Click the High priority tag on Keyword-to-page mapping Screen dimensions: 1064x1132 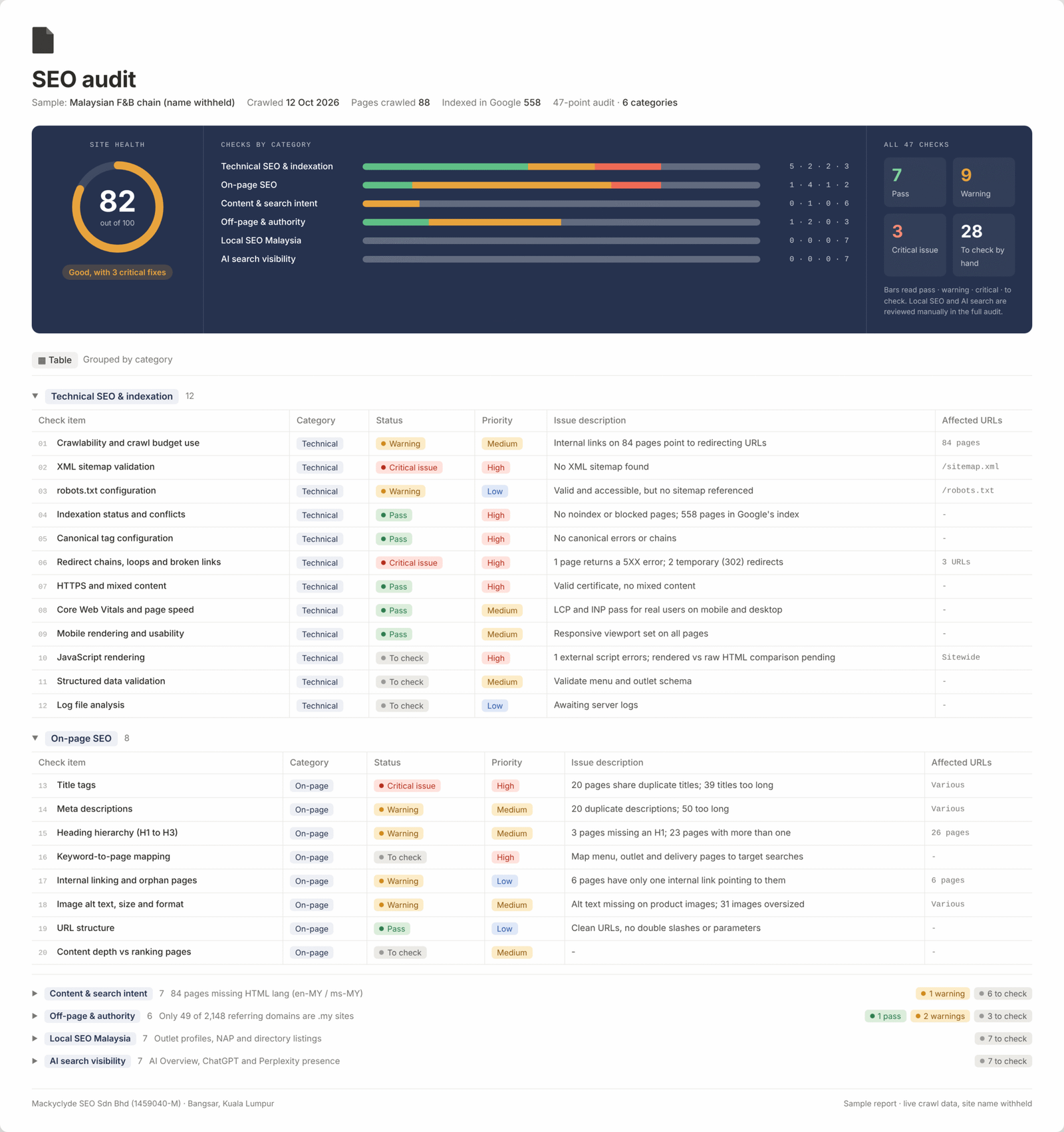click(505, 857)
